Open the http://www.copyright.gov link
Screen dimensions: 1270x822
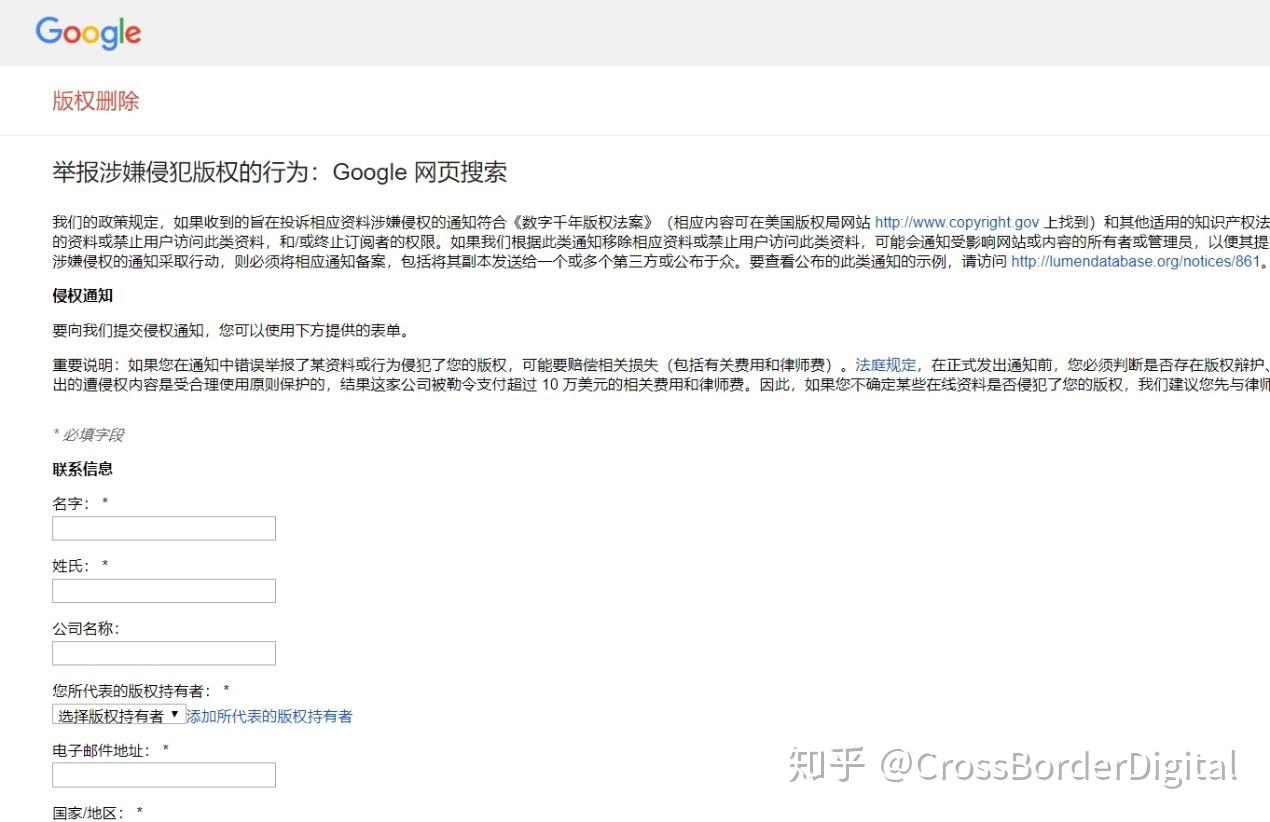[957, 222]
